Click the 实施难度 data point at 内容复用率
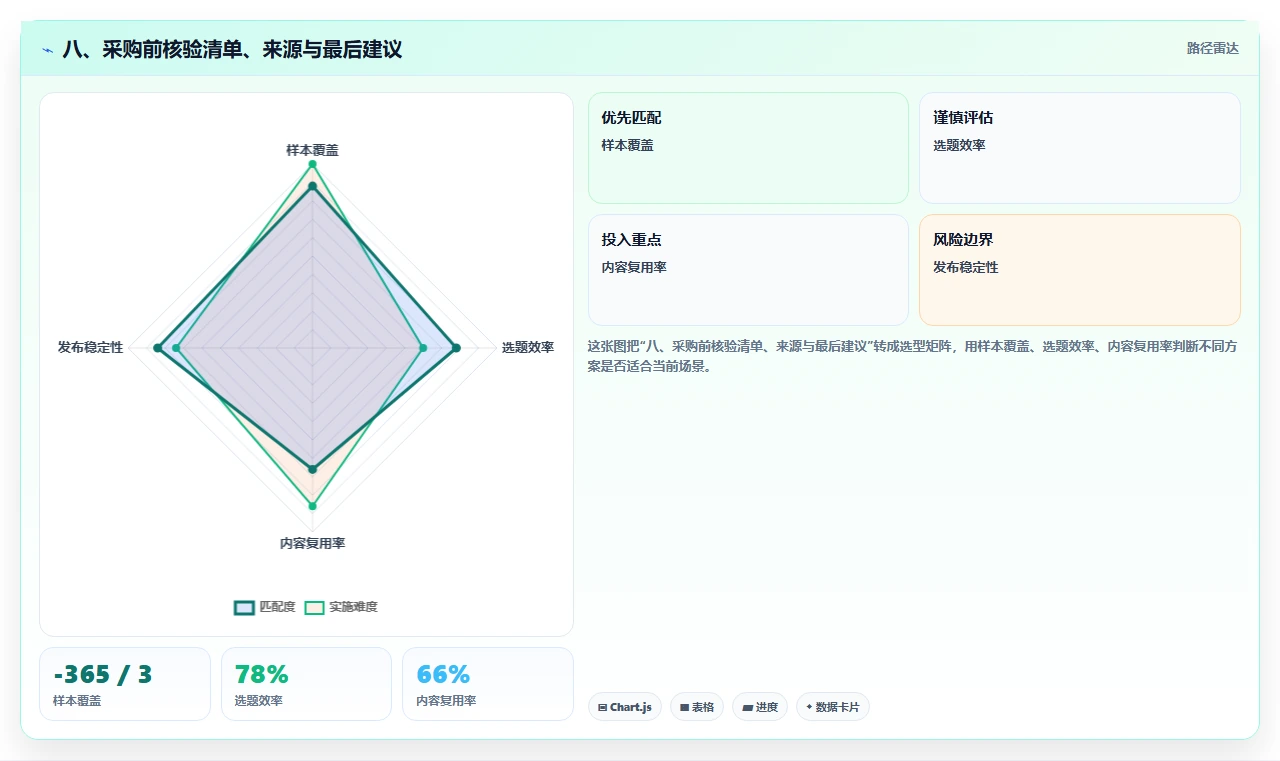The height and width of the screenshot is (761, 1280). [x=312, y=506]
